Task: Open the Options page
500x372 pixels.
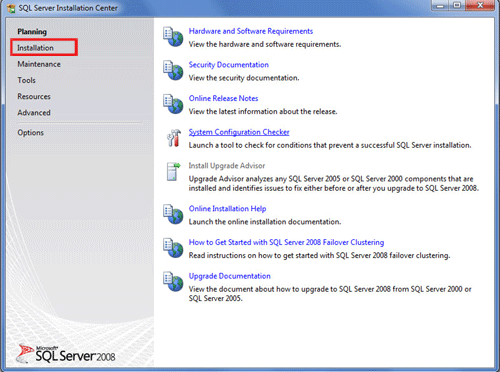Action: point(30,133)
